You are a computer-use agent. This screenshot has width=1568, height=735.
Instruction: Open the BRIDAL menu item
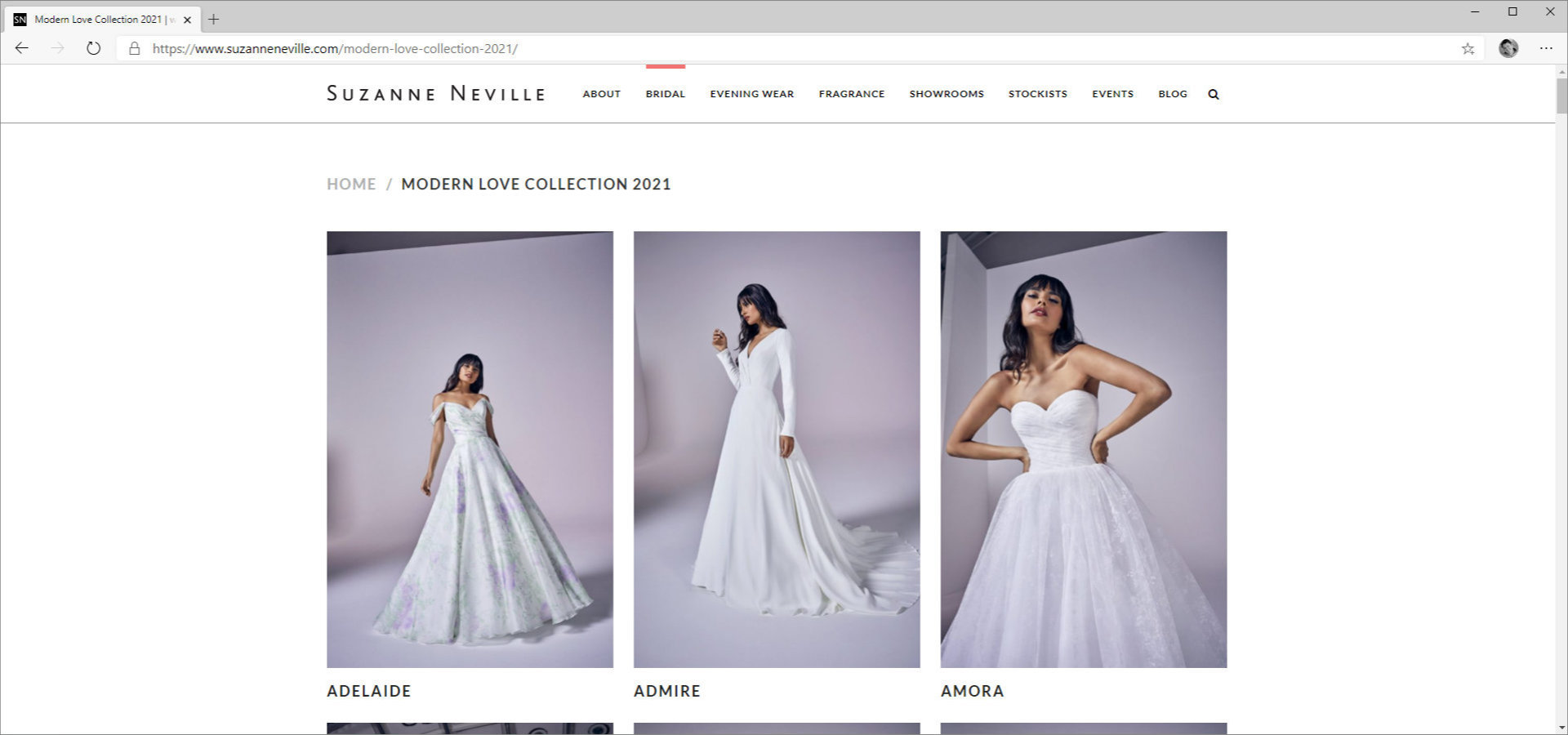665,93
